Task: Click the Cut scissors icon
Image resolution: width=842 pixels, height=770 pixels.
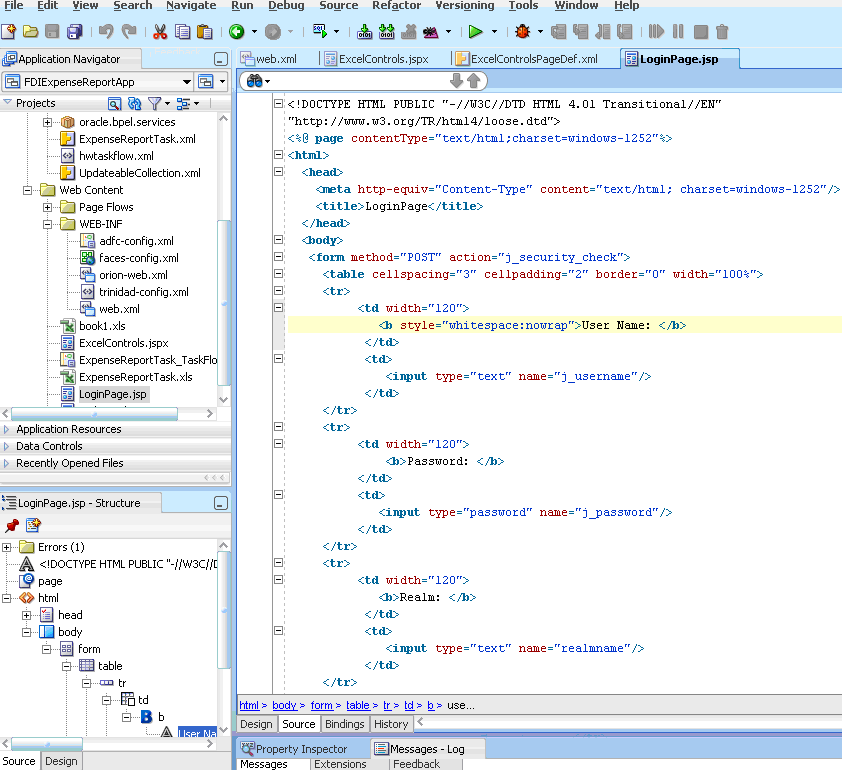Action: (x=160, y=32)
